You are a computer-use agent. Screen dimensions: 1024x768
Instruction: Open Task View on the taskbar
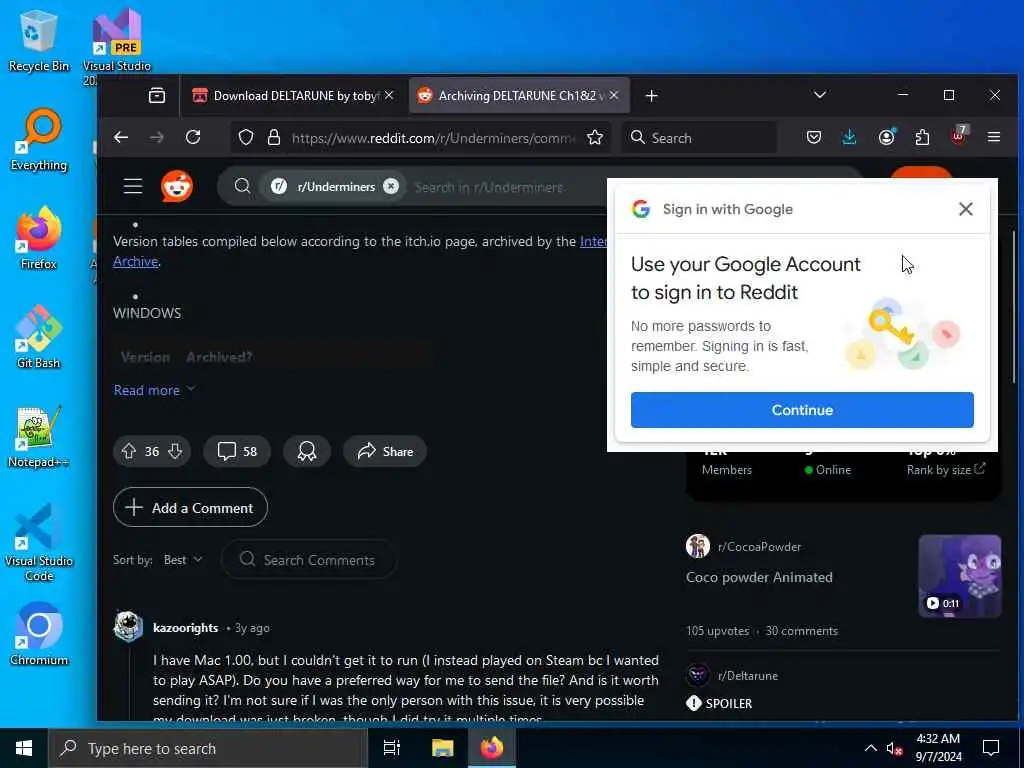392,748
